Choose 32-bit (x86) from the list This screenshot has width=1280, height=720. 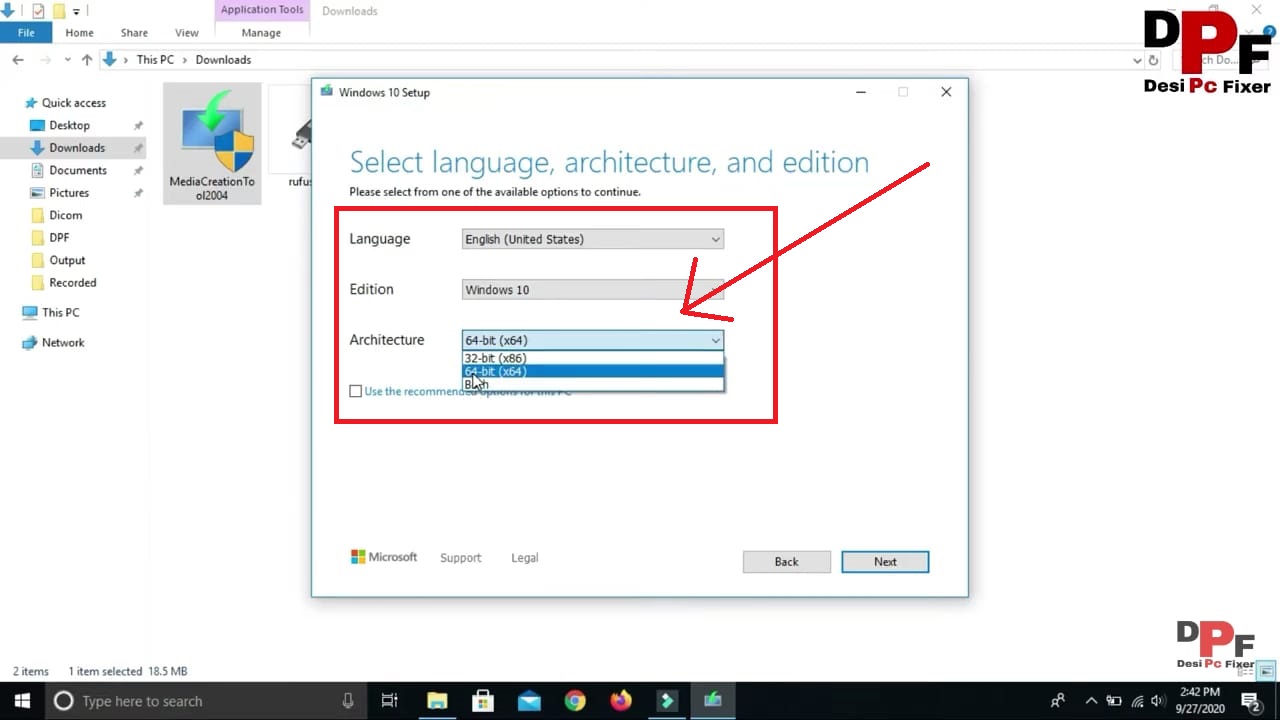pyautogui.click(x=592, y=358)
